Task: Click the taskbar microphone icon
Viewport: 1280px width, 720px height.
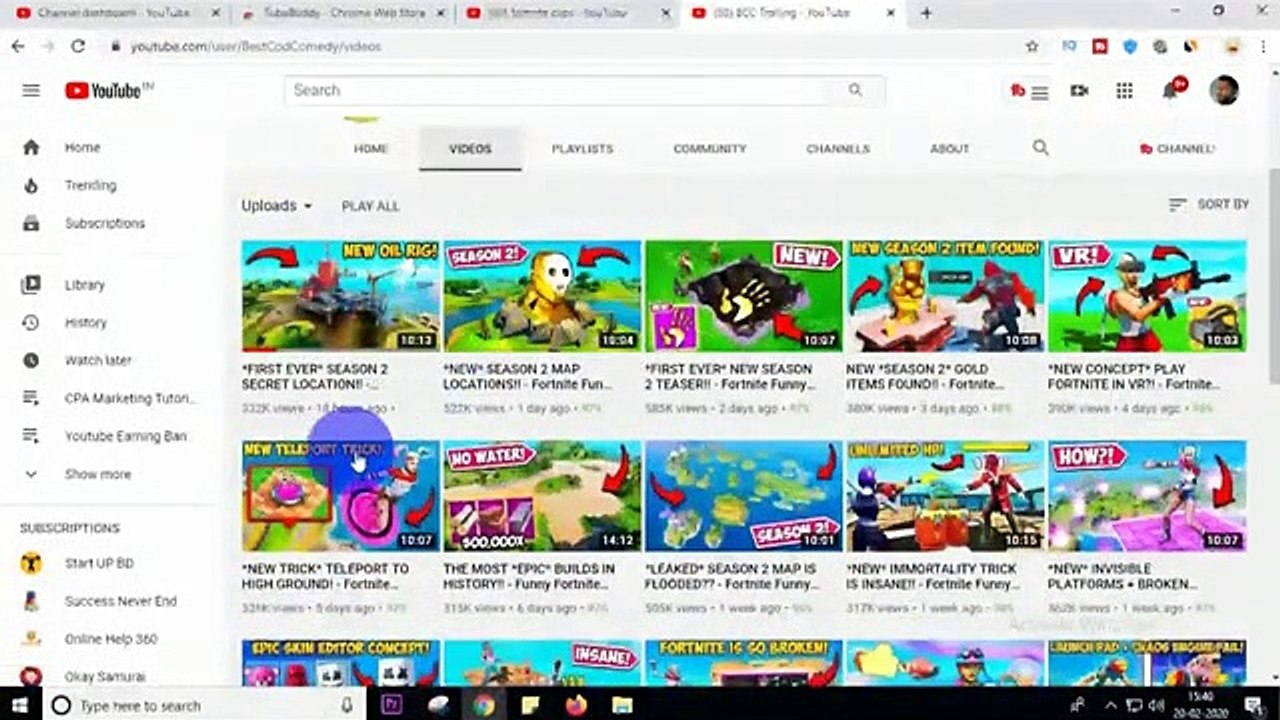Action: (x=347, y=705)
